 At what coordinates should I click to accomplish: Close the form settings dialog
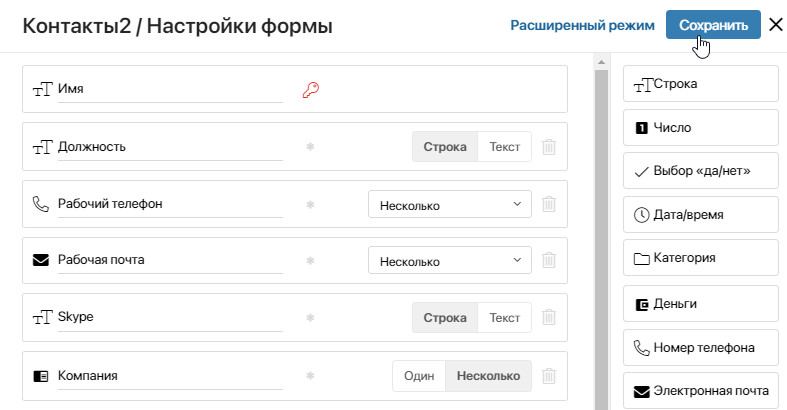click(776, 25)
